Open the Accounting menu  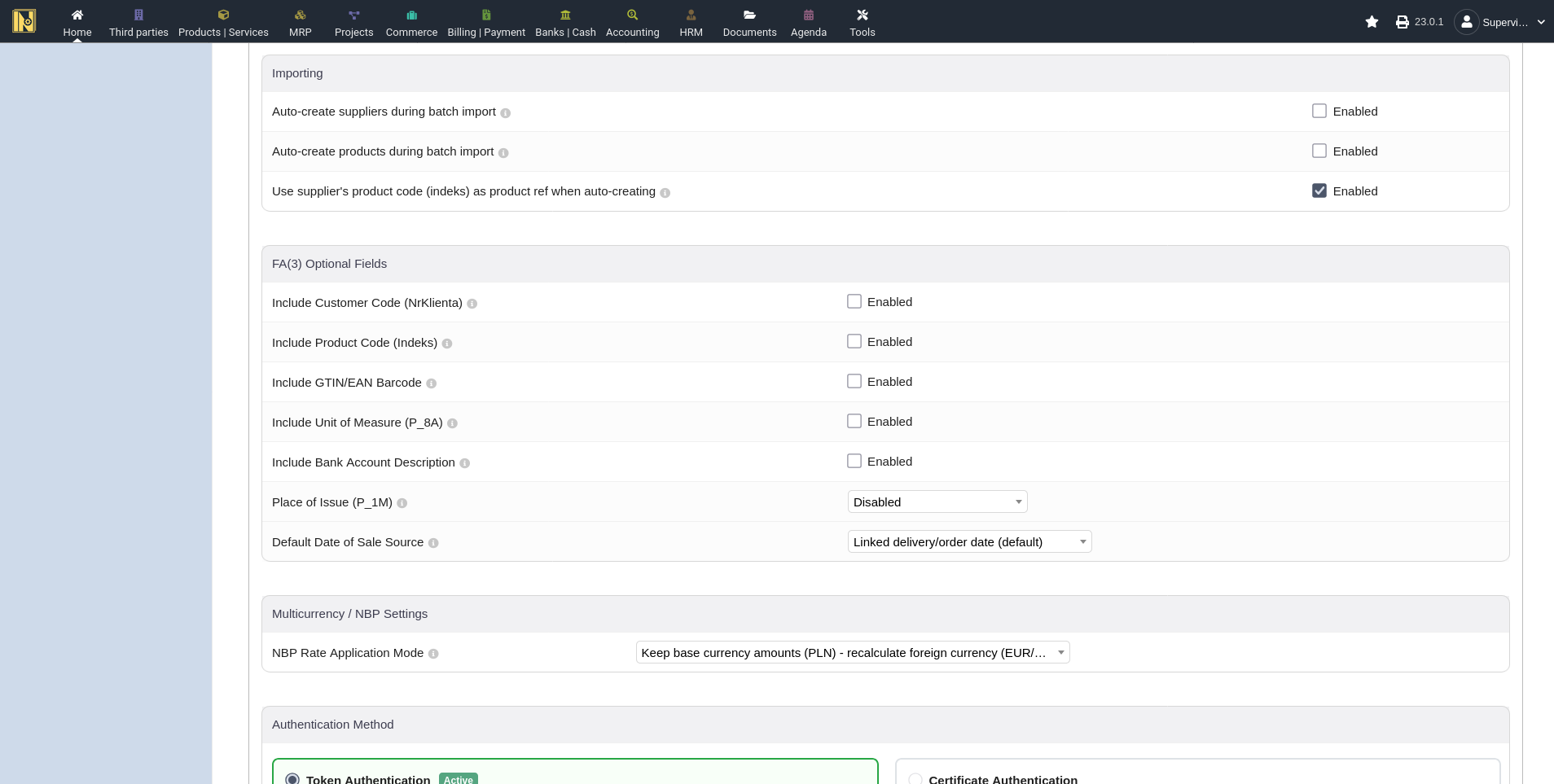coord(632,22)
